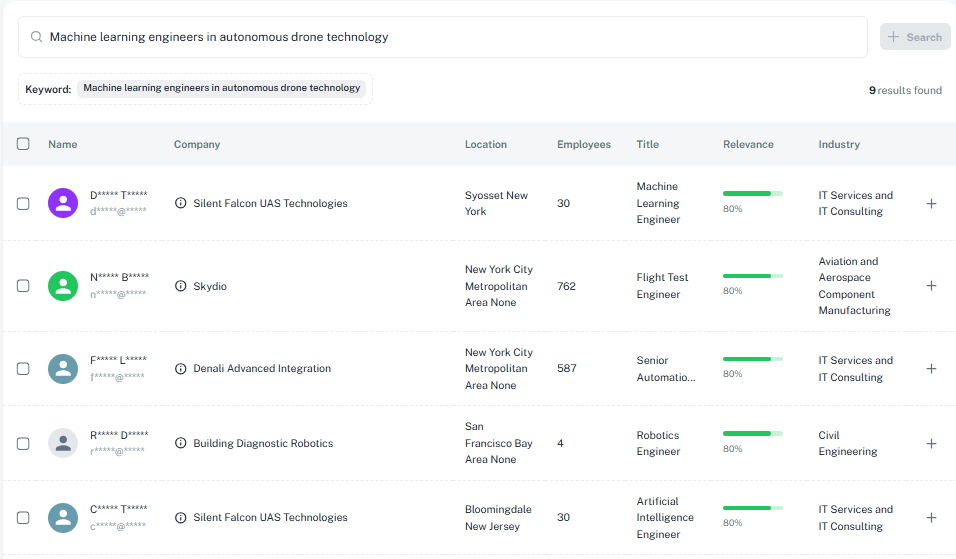This screenshot has height=559, width=956.
Task: Add the Robotics Engineer row with plus icon
Action: (x=931, y=444)
